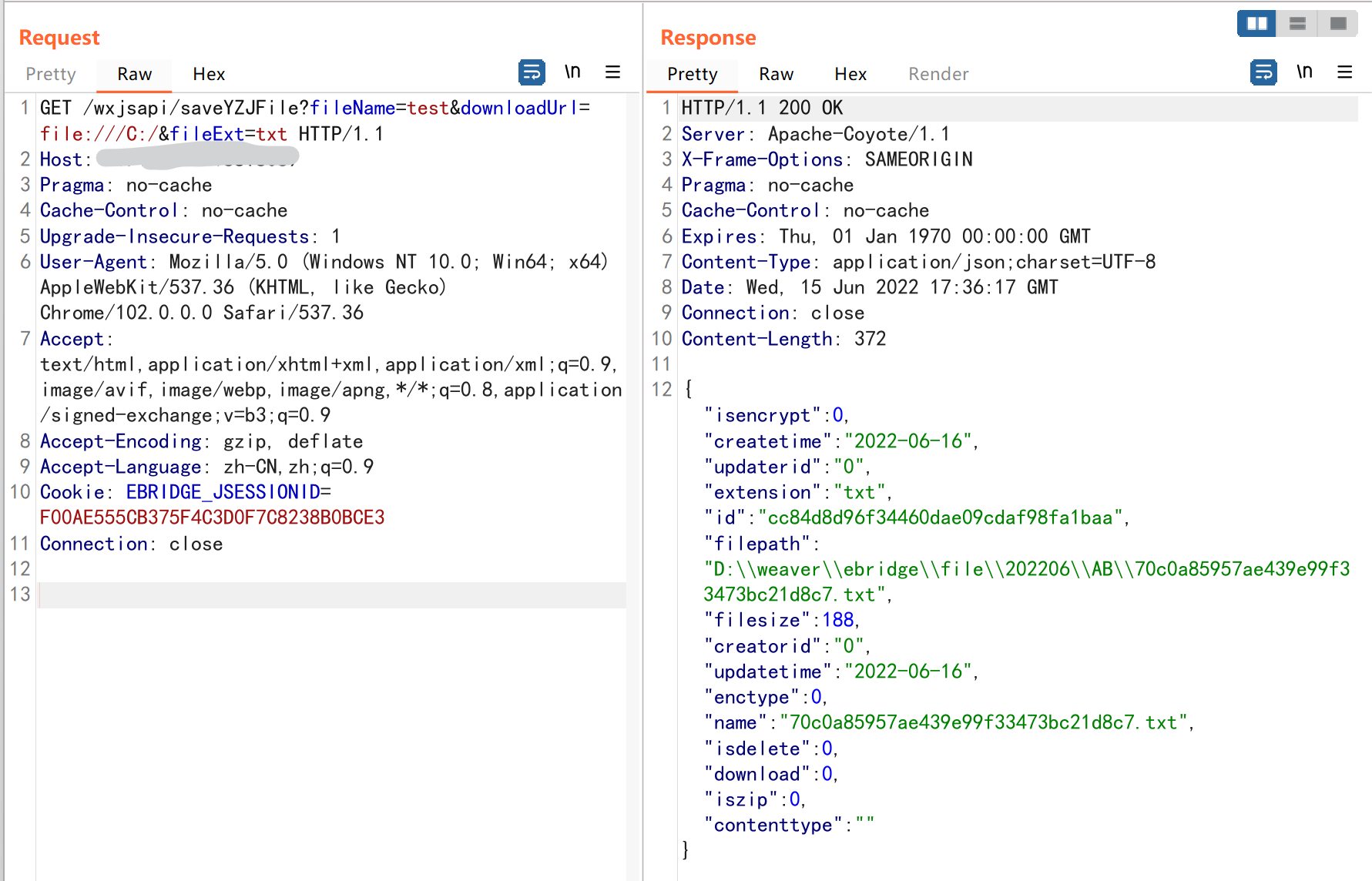Open the Request Hex tab
1372x881 pixels.
point(209,74)
